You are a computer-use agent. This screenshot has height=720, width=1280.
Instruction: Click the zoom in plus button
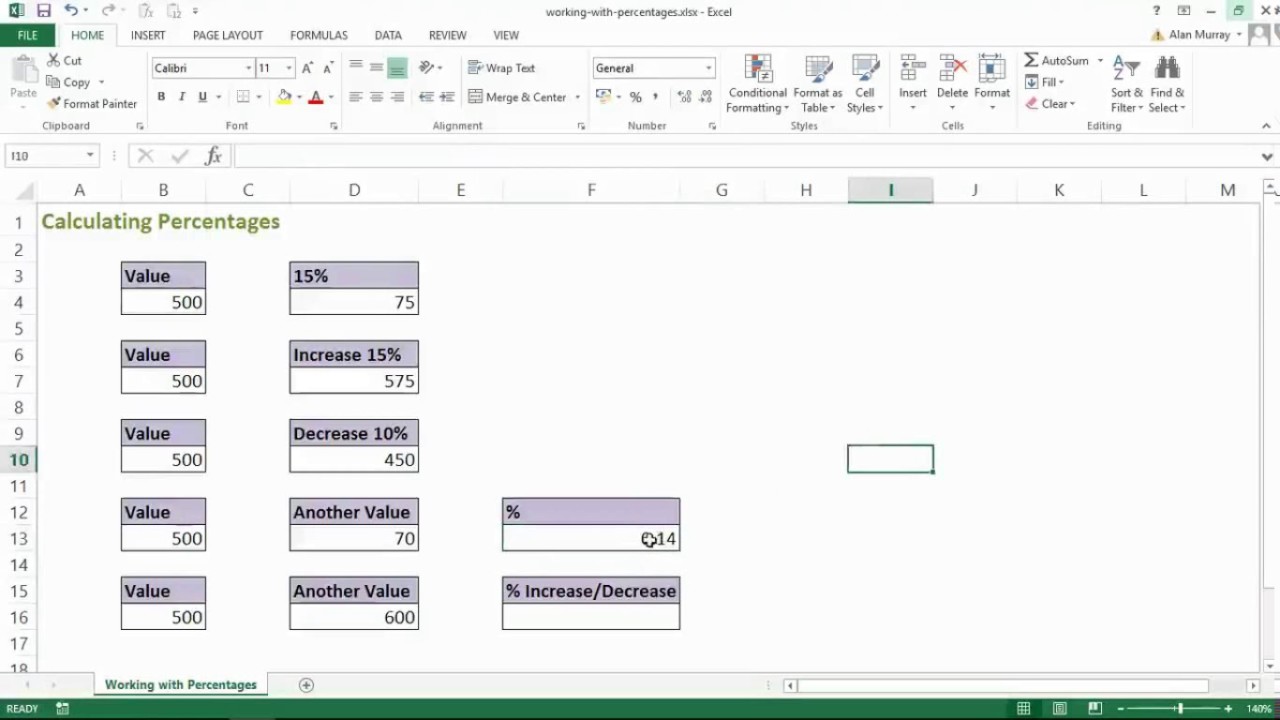point(1228,709)
